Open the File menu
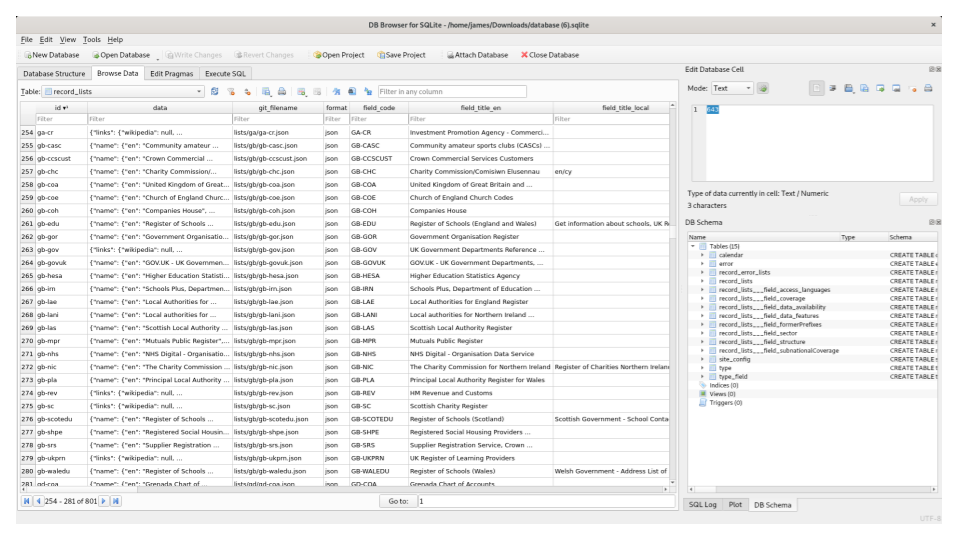 (26, 39)
